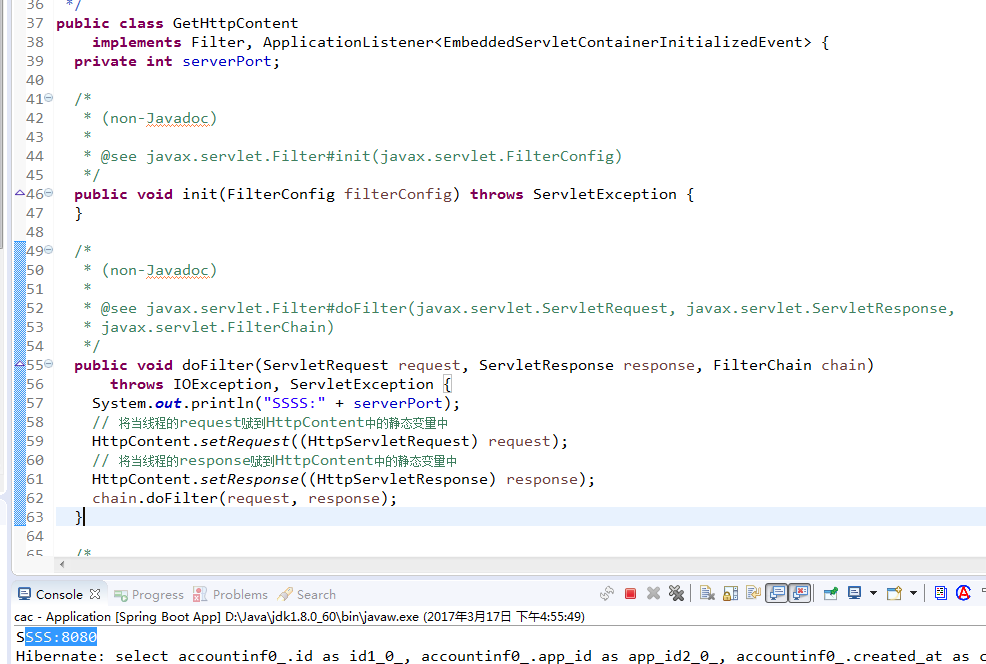Collapse the doFilter method fold at line 55
The image size is (986, 664).
click(48, 363)
